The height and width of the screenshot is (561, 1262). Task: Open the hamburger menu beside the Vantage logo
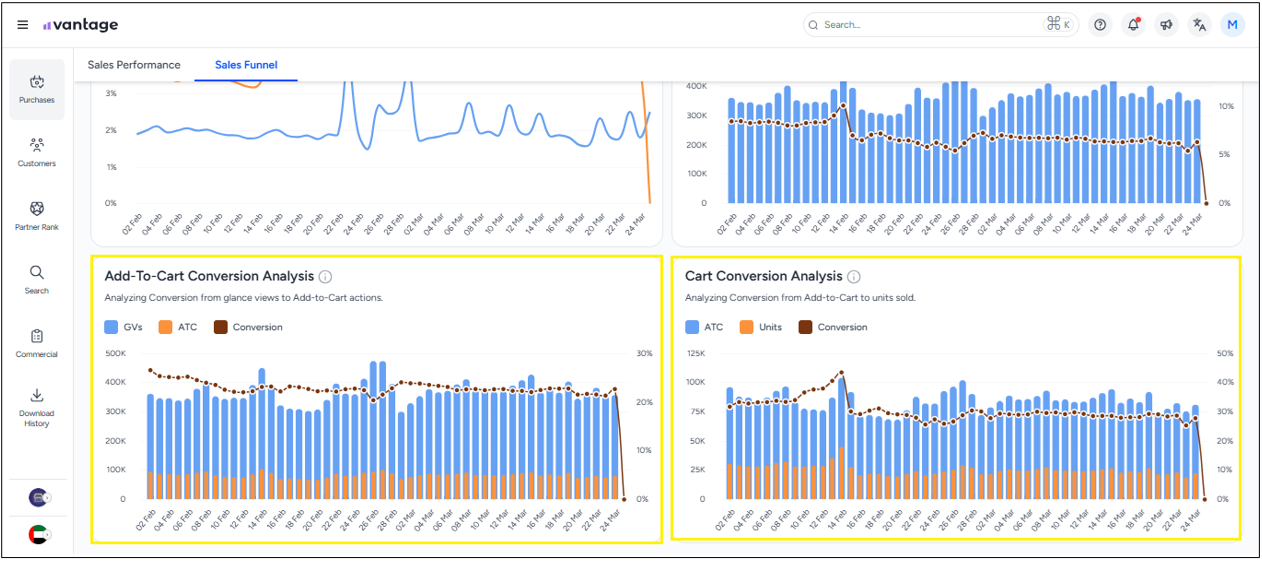point(23,25)
